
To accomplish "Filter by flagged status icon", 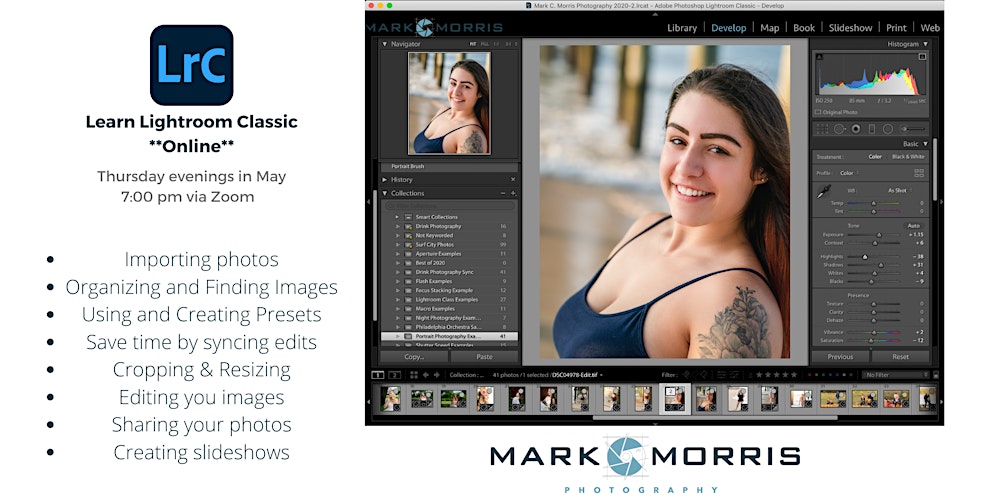I will (686, 375).
